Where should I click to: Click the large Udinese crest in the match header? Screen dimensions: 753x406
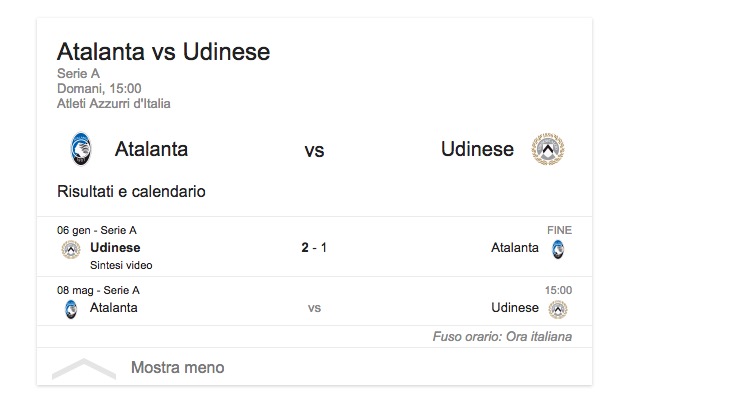coord(547,150)
